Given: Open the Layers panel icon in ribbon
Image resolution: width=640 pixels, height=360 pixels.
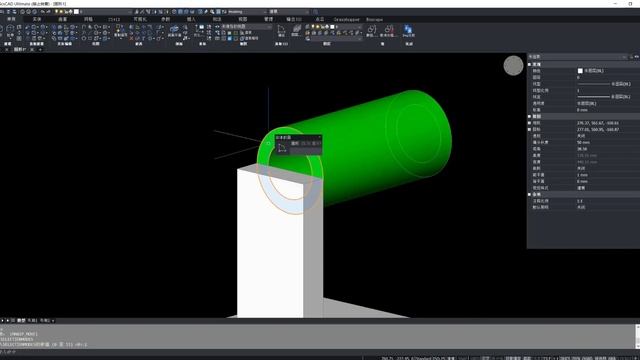Looking at the screenshot, I should click(x=297, y=31).
